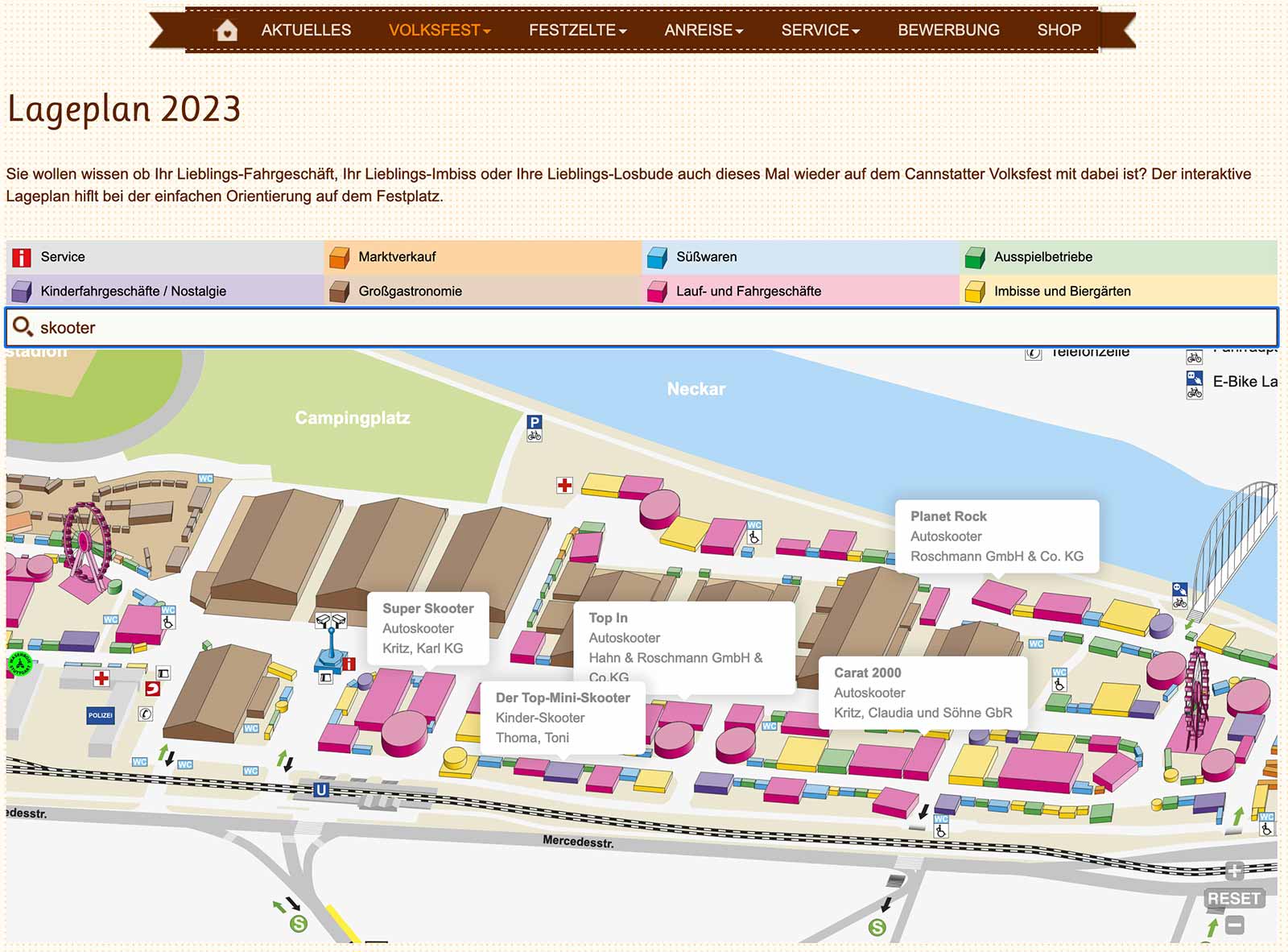
Task: Click the yellow Imbisse und Biergärten swatch
Action: tap(975, 292)
